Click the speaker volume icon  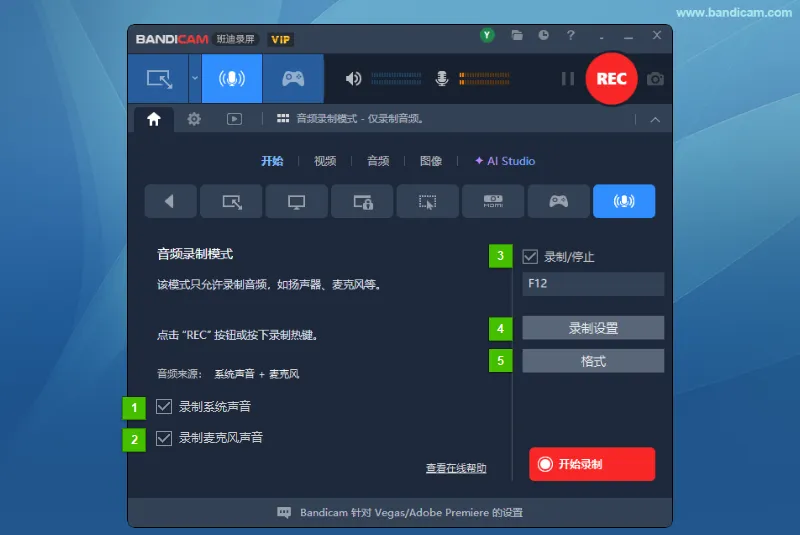coord(353,79)
